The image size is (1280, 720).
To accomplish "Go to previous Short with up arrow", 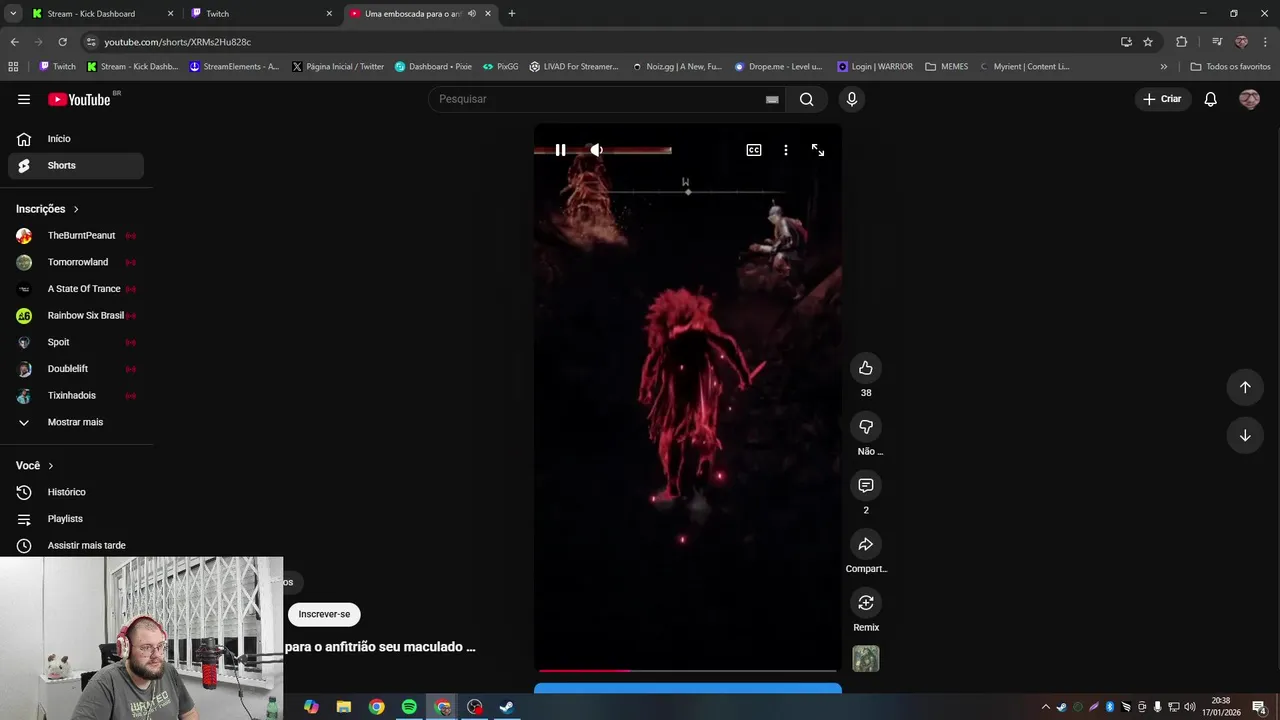I will pos(1245,387).
